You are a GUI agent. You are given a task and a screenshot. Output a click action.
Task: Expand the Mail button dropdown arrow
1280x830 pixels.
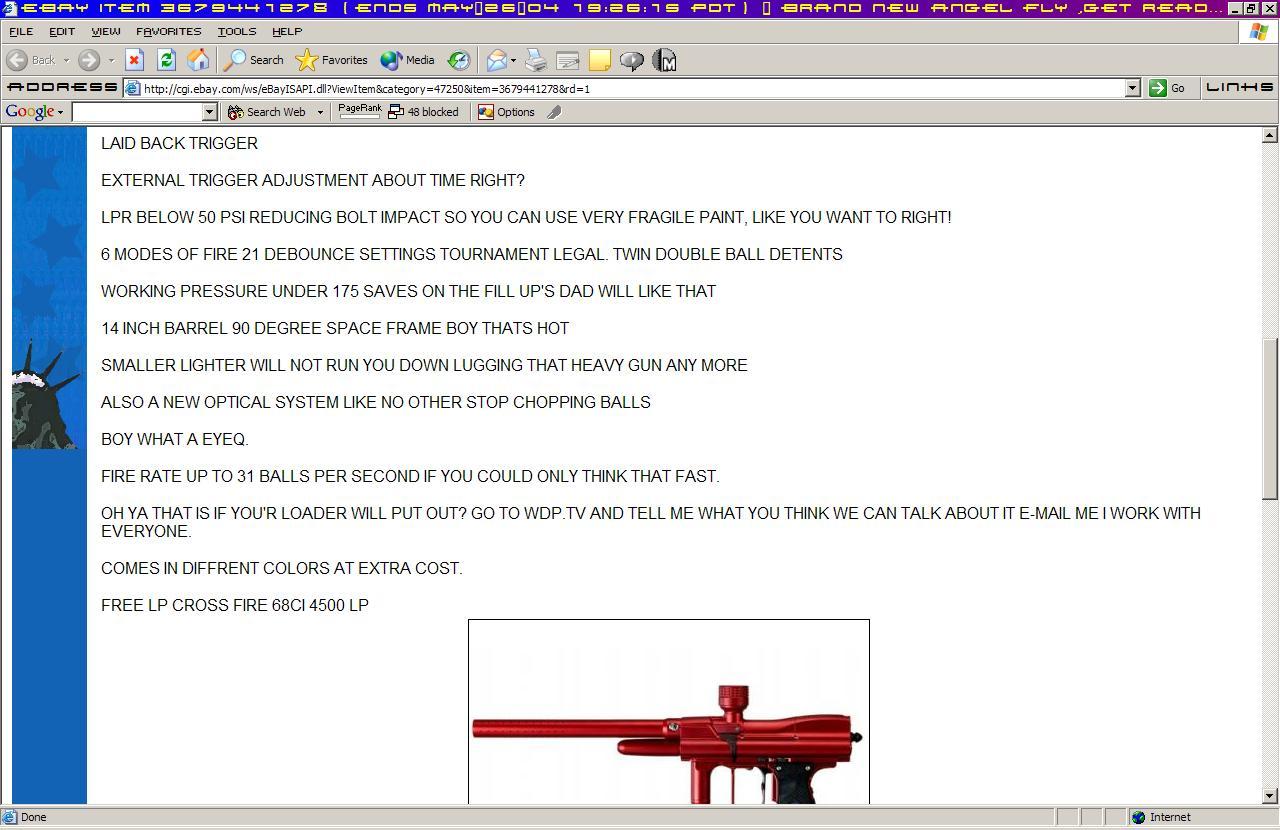coord(513,60)
